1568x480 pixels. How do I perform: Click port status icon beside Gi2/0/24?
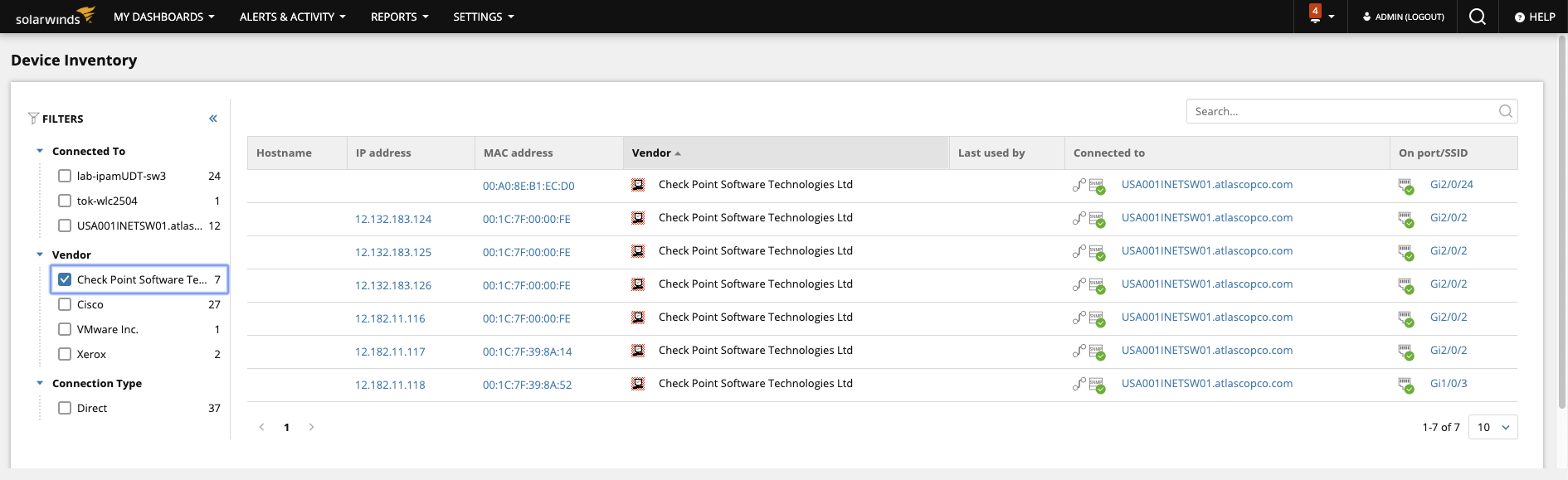point(1405,186)
